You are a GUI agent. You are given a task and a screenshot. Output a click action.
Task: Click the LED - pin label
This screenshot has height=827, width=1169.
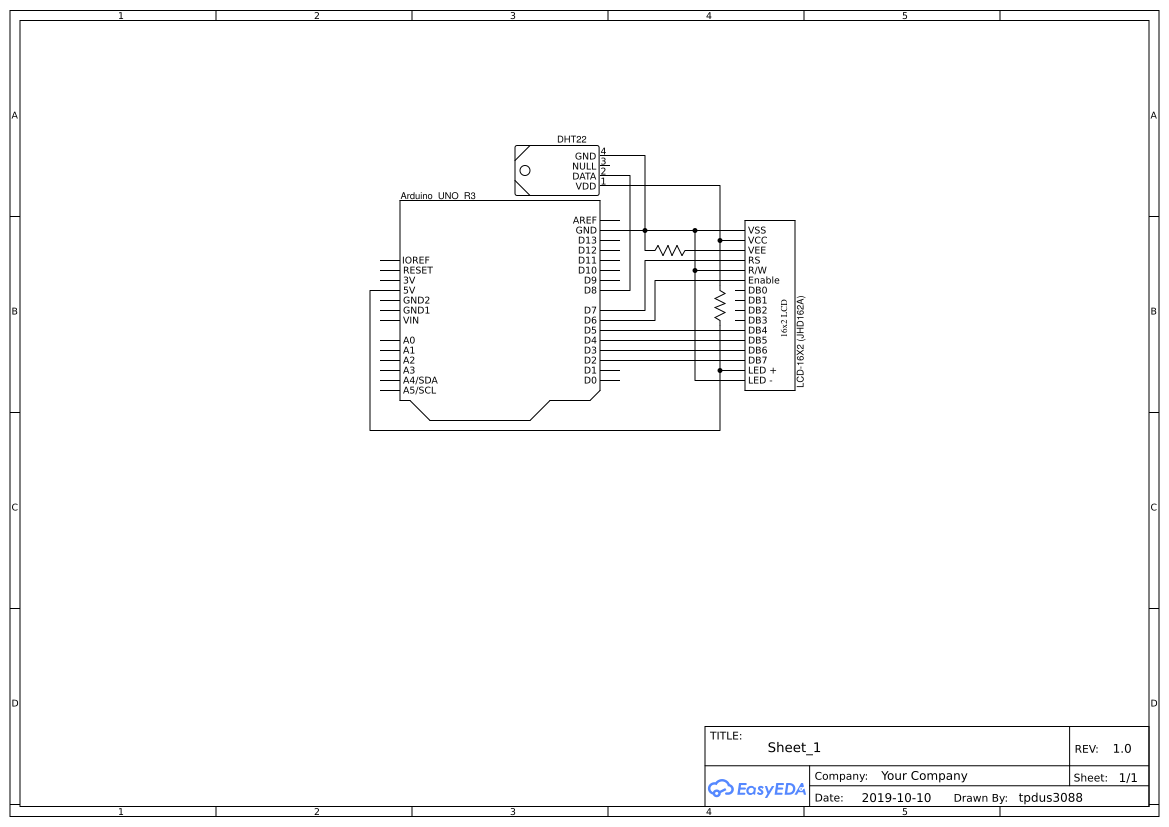tap(760, 380)
